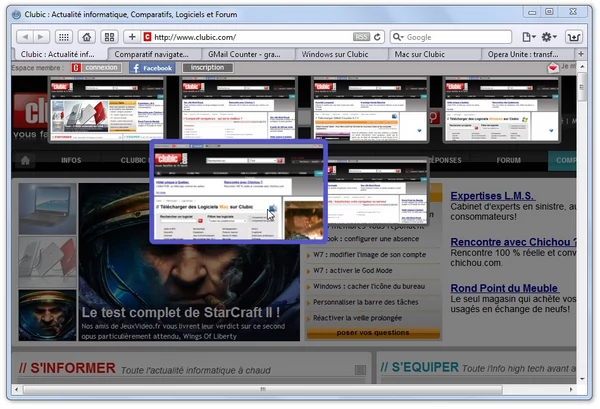Open a new tab with plus button
The width and height of the screenshot is (600, 409).
(x=581, y=54)
